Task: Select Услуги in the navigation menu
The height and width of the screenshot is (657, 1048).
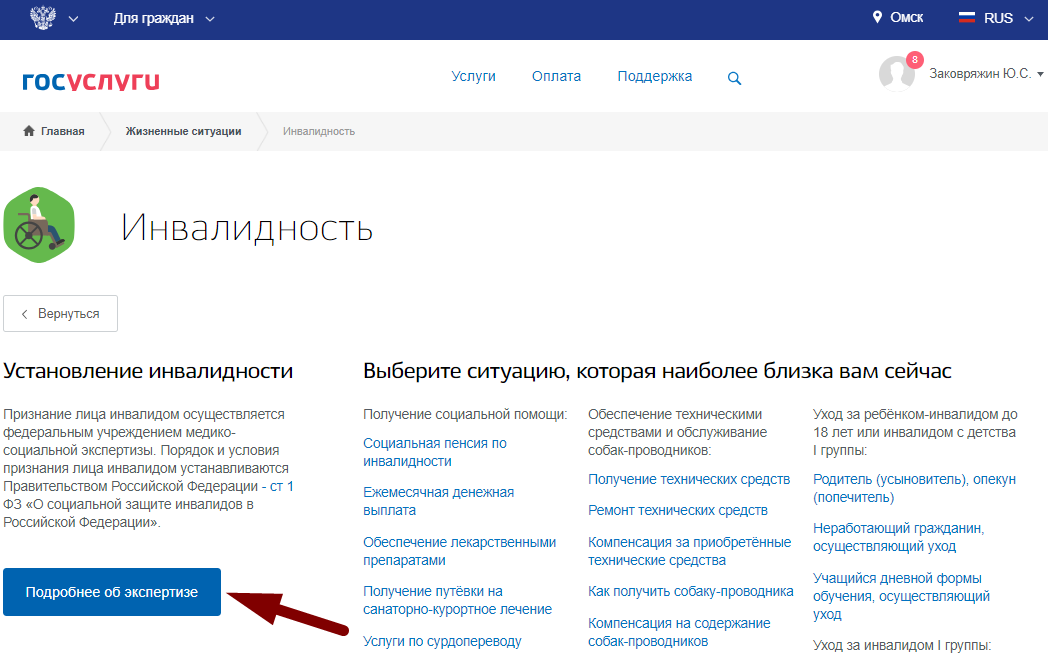Action: pyautogui.click(x=473, y=76)
